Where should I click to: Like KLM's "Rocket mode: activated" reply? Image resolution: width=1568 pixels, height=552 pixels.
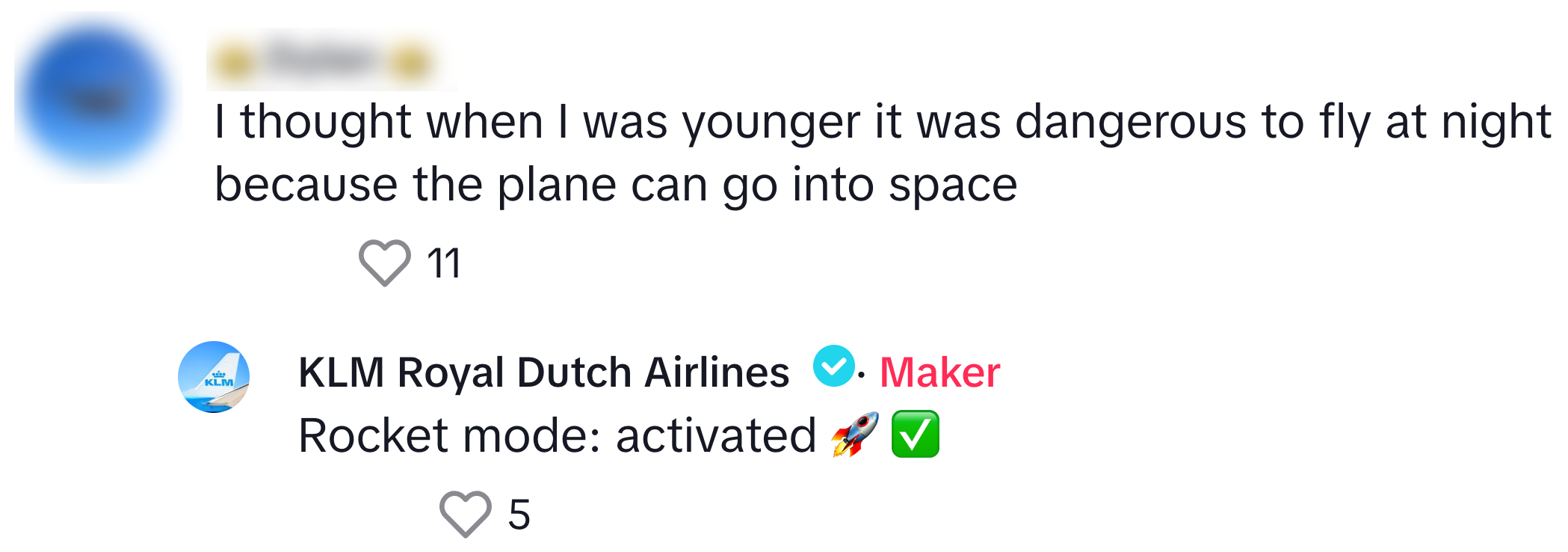point(465,515)
